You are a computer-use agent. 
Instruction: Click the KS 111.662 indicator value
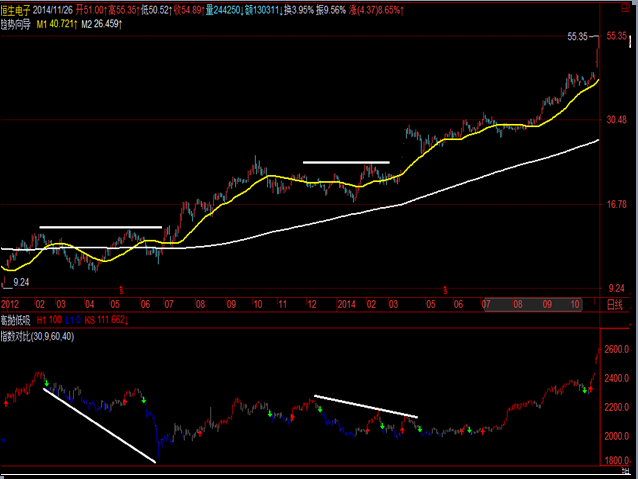[106, 320]
